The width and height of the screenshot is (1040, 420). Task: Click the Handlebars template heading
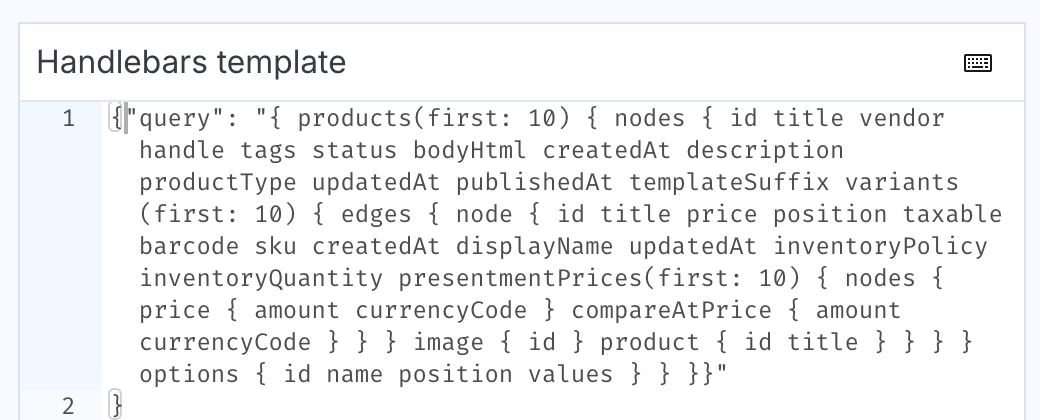(191, 62)
